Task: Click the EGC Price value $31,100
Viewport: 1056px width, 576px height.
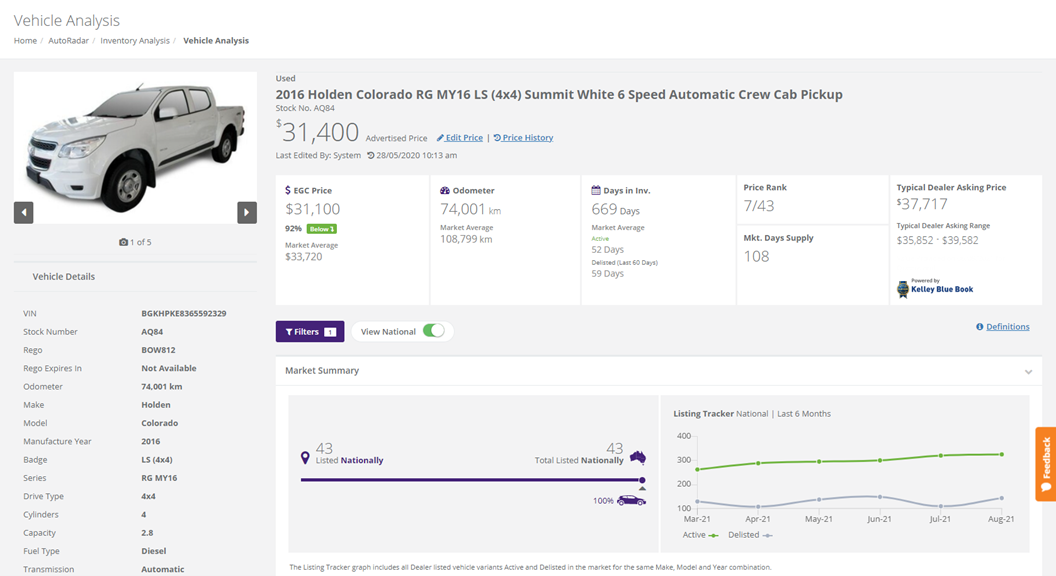Action: (312, 209)
